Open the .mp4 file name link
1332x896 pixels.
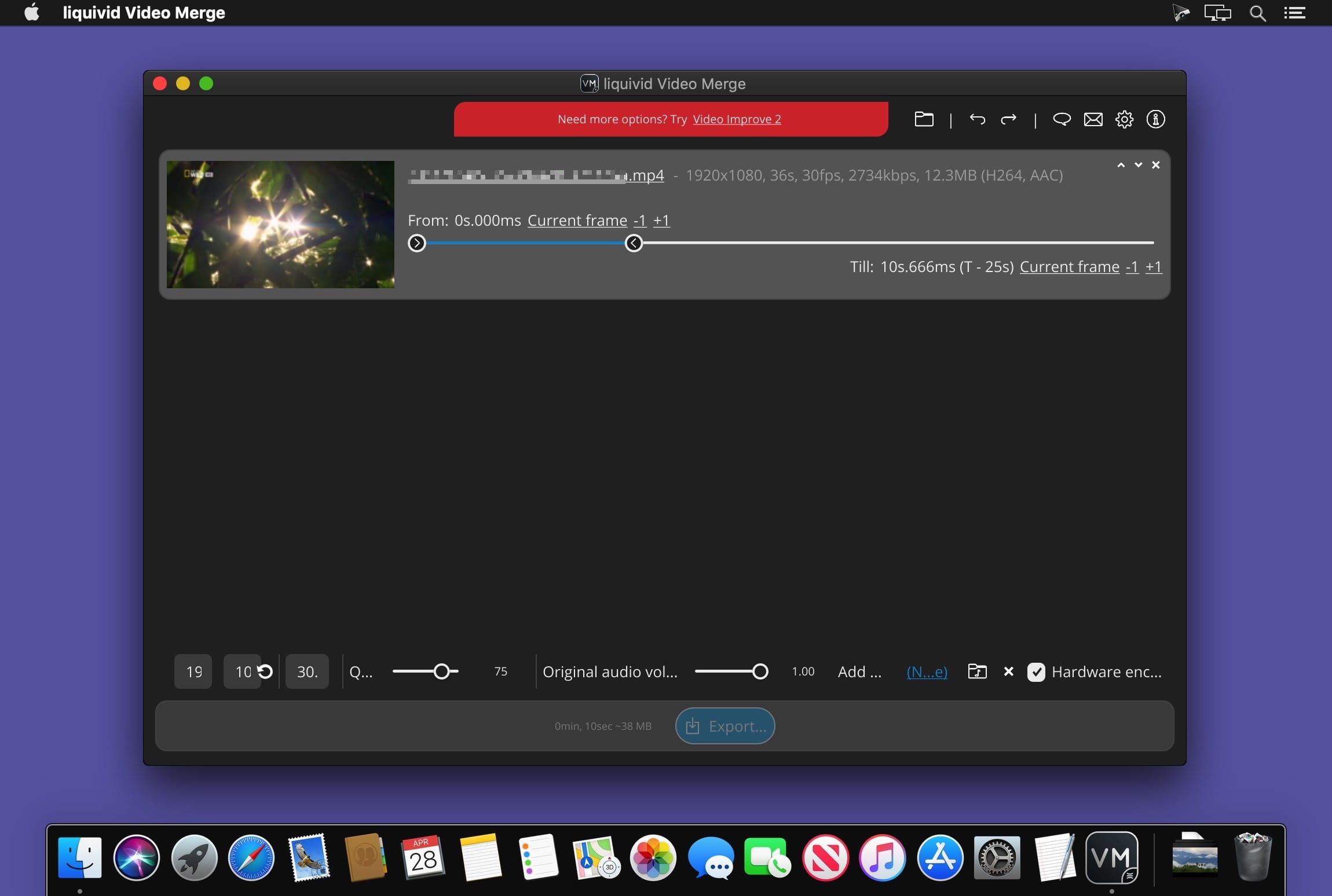(x=536, y=175)
